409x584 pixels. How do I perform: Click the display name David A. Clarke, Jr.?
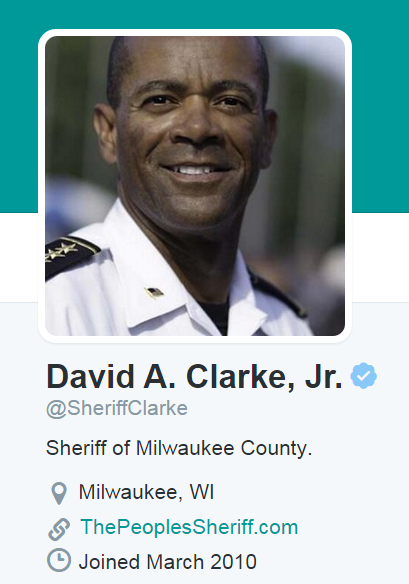tap(194, 377)
